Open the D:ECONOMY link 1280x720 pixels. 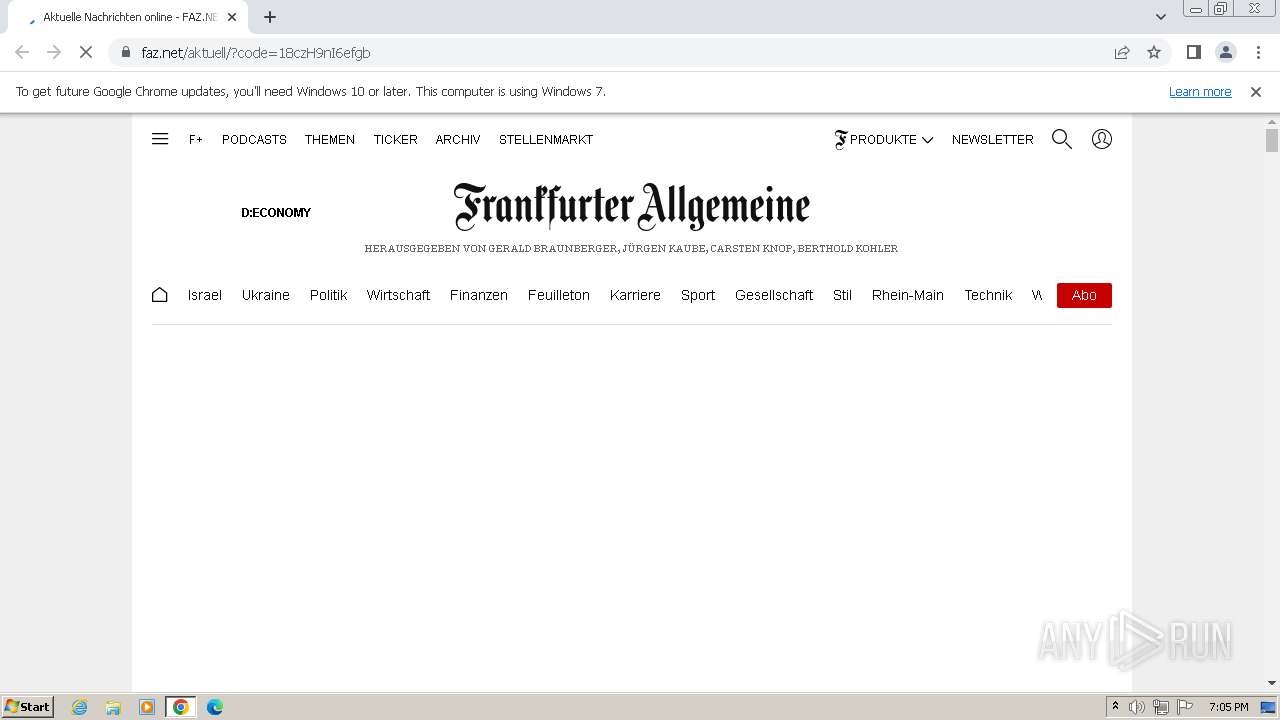click(276, 212)
